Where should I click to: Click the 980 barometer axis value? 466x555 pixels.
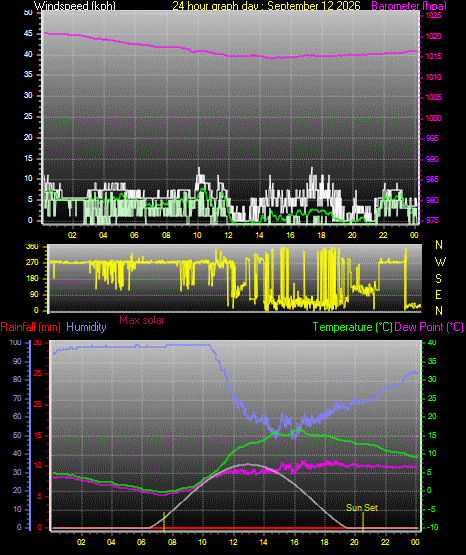pos(432,200)
